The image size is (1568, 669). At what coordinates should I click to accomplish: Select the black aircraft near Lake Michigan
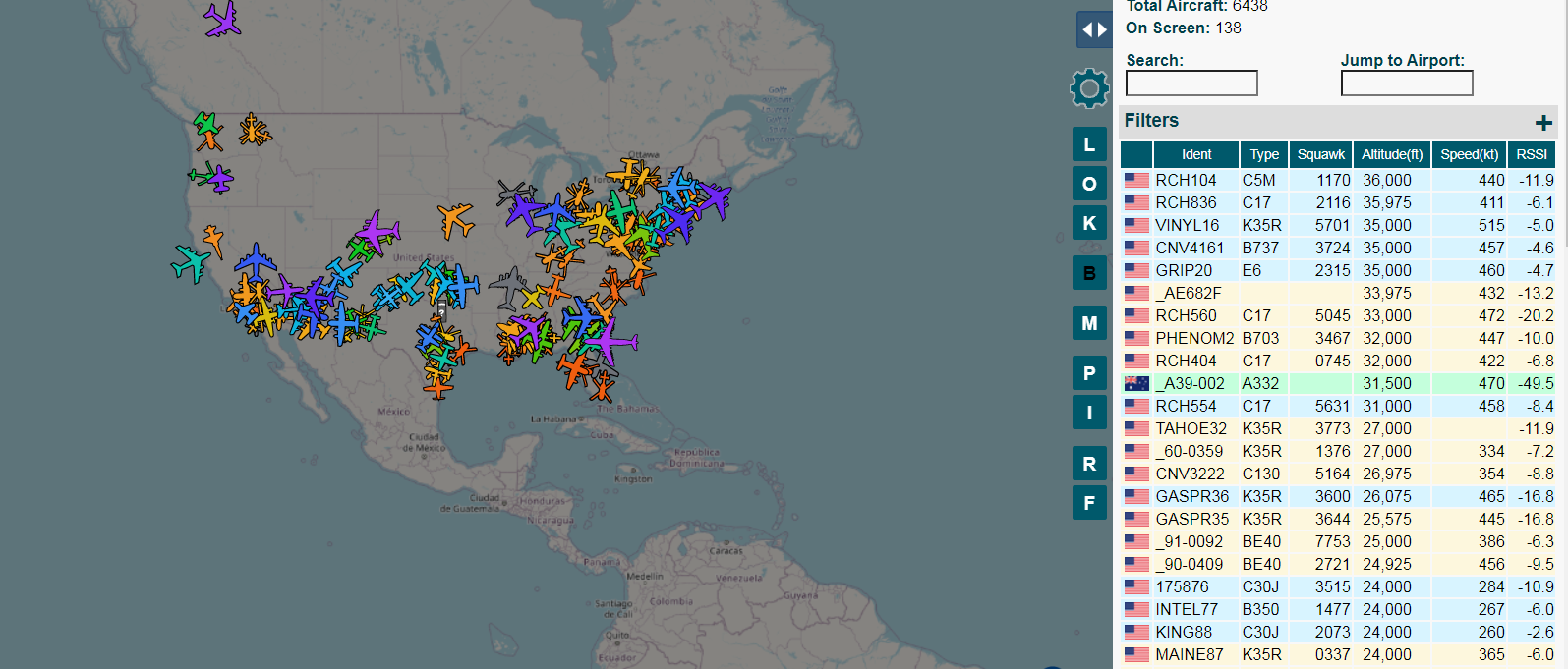[x=514, y=191]
